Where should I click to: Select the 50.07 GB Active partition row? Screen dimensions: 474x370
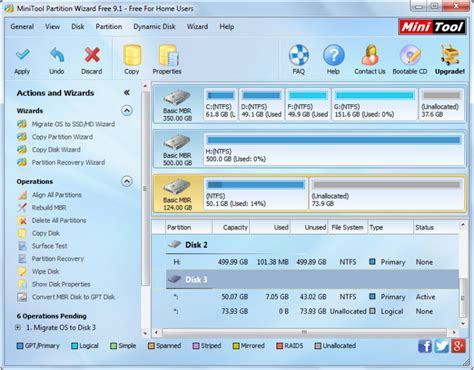[x=312, y=297]
